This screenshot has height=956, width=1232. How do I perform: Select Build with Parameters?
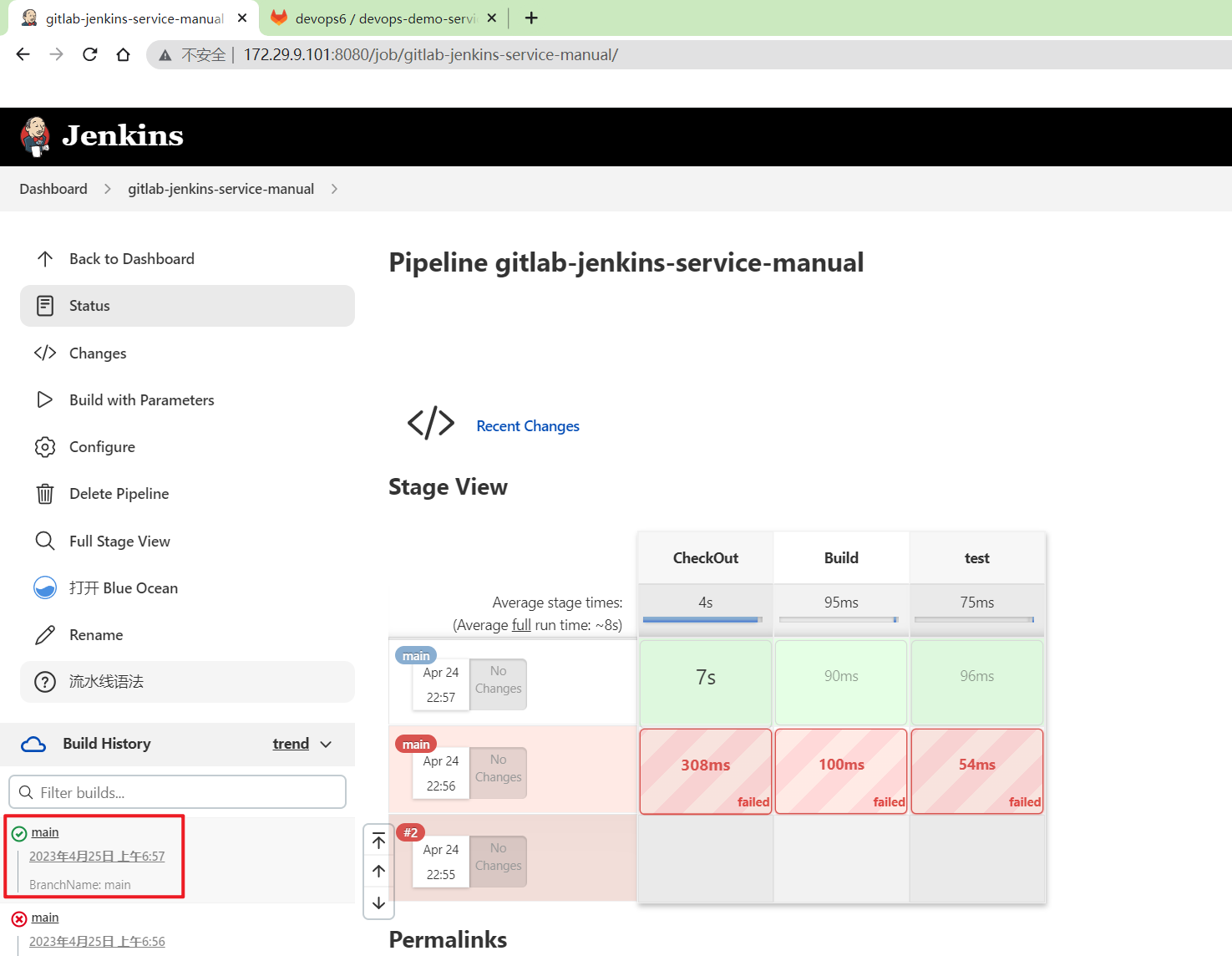point(187,399)
